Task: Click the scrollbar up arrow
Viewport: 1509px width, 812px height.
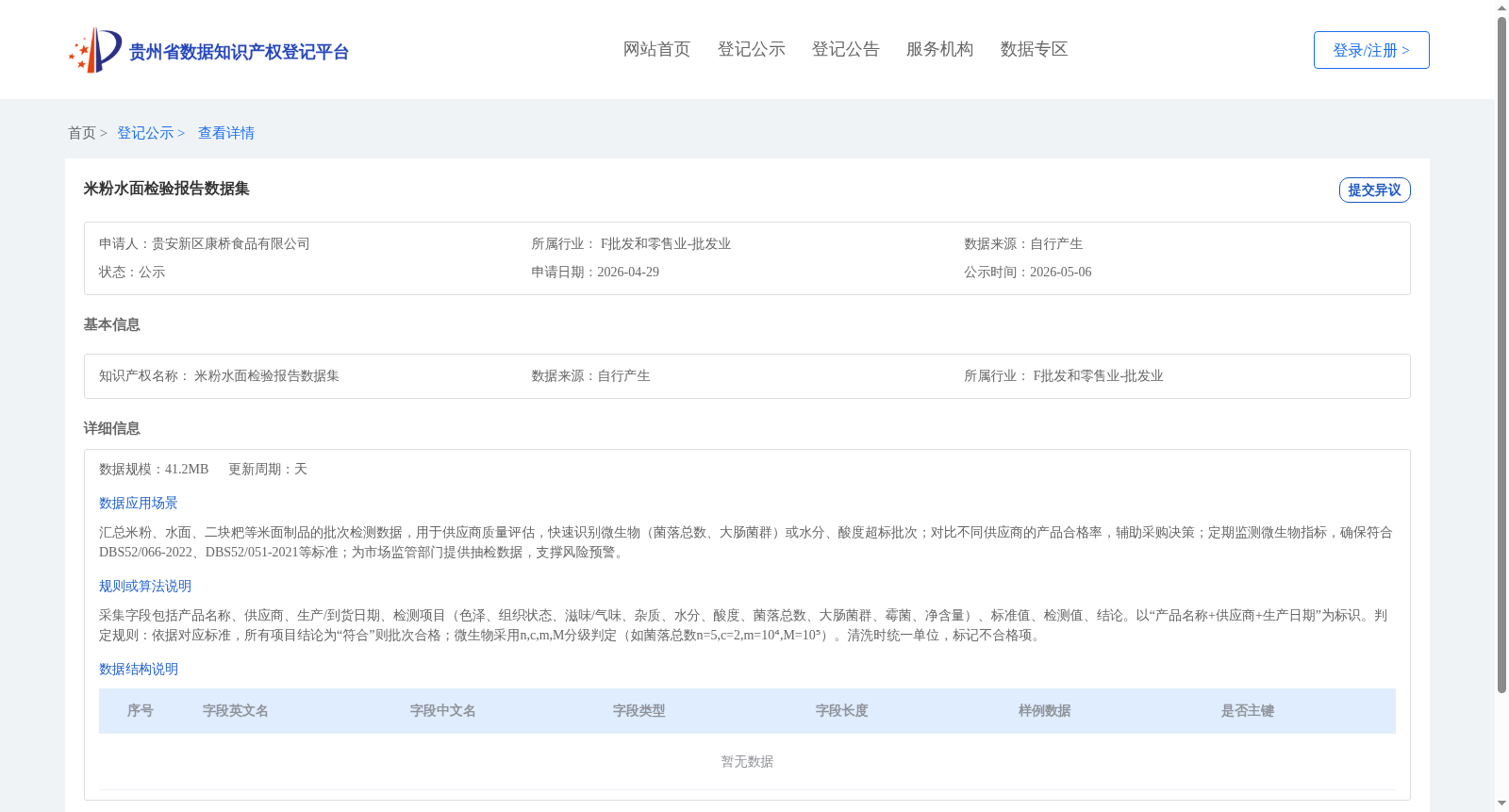Action: (x=1502, y=8)
